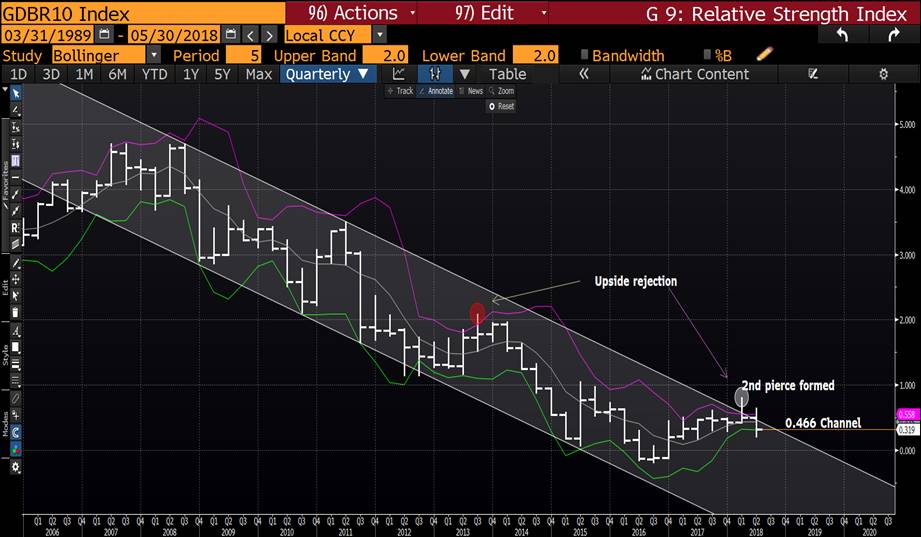Shift date range back with left arrow
The width and height of the screenshot is (921, 537).
(x=251, y=35)
